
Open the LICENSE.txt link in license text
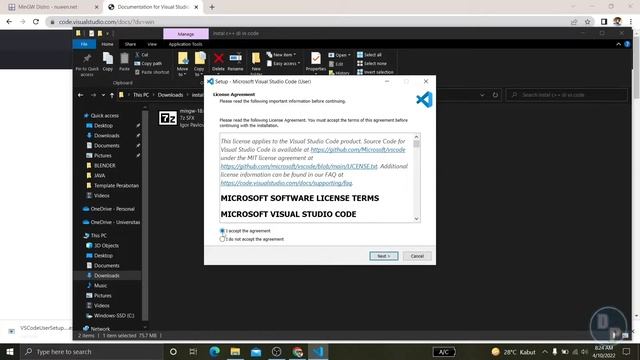pyautogui.click(x=299, y=167)
